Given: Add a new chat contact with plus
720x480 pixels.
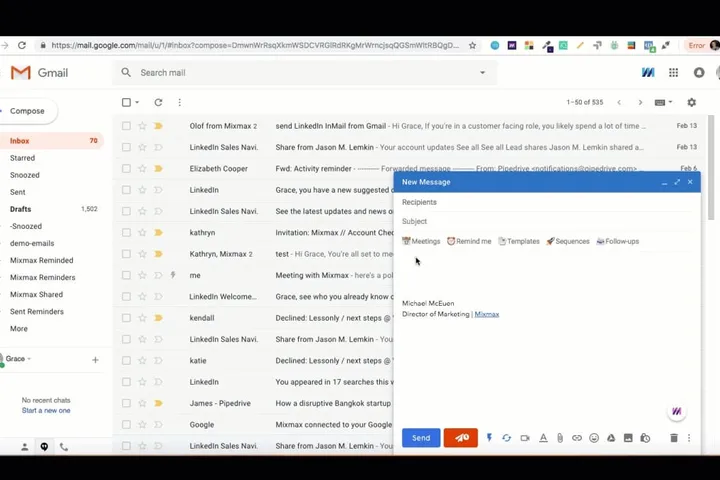Looking at the screenshot, I should (95, 360).
